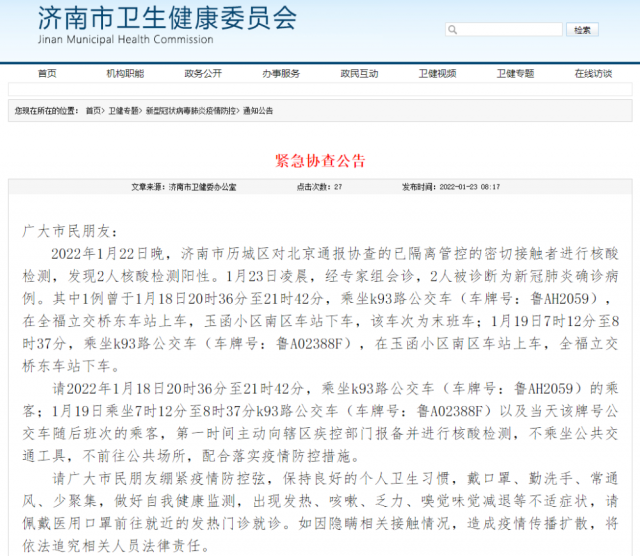This screenshot has height=556, width=640.
Task: Click the 检索 search button
Action: [582, 29]
